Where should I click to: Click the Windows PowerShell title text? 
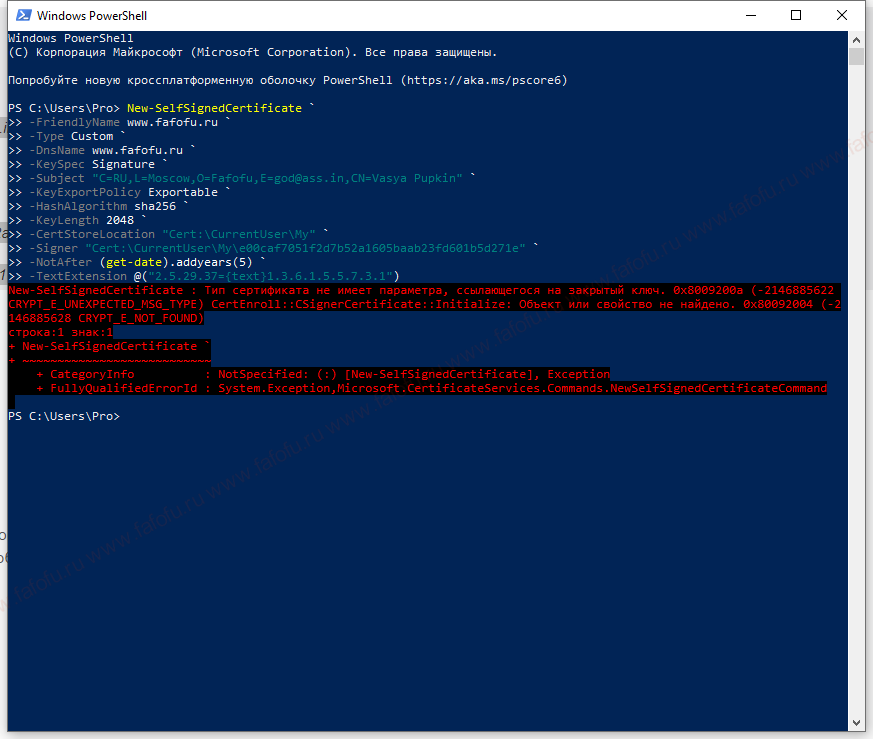click(92, 16)
